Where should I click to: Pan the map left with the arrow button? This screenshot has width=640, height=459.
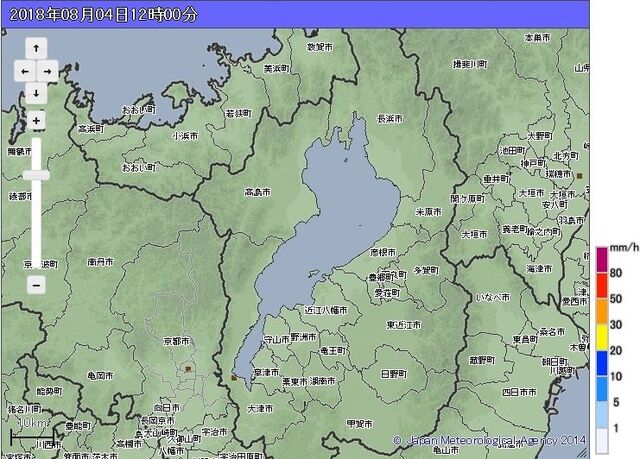pyautogui.click(x=25, y=71)
